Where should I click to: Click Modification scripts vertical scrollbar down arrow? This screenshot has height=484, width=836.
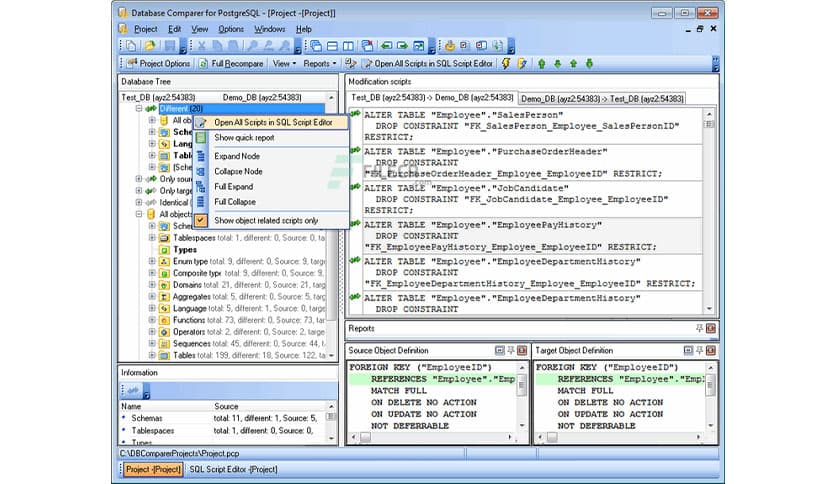click(x=709, y=309)
